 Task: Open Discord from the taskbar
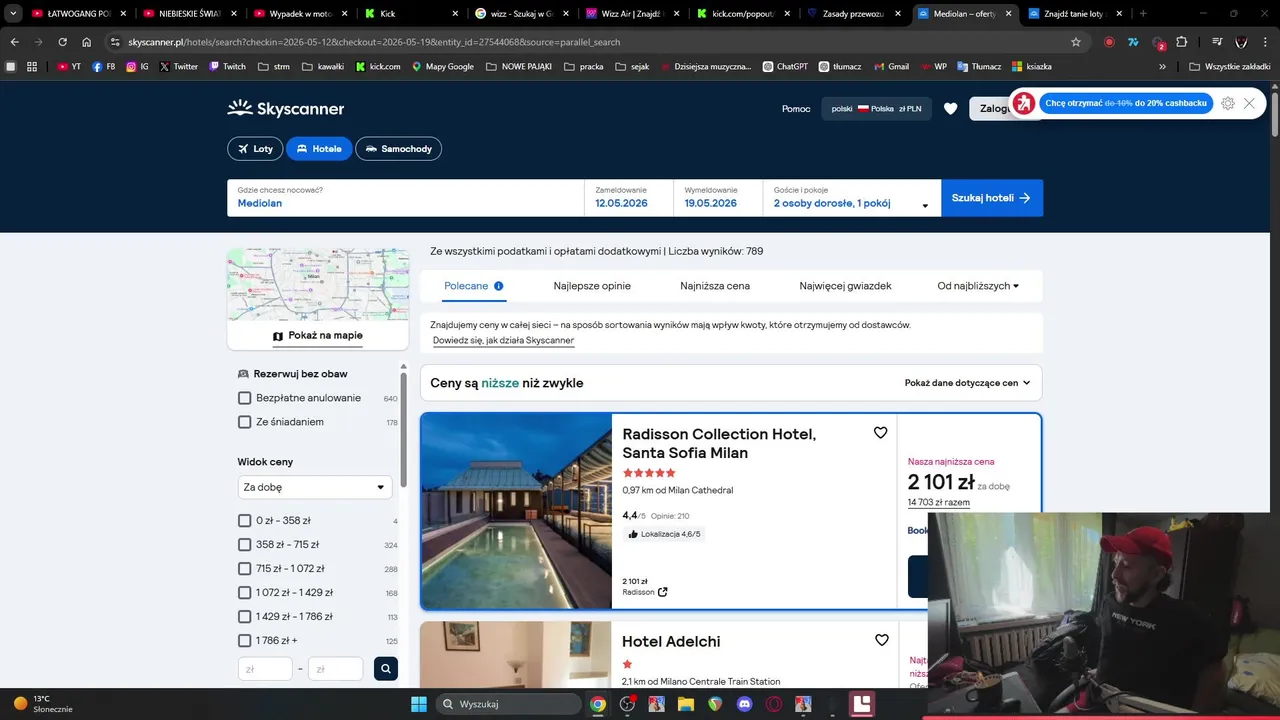tap(743, 704)
